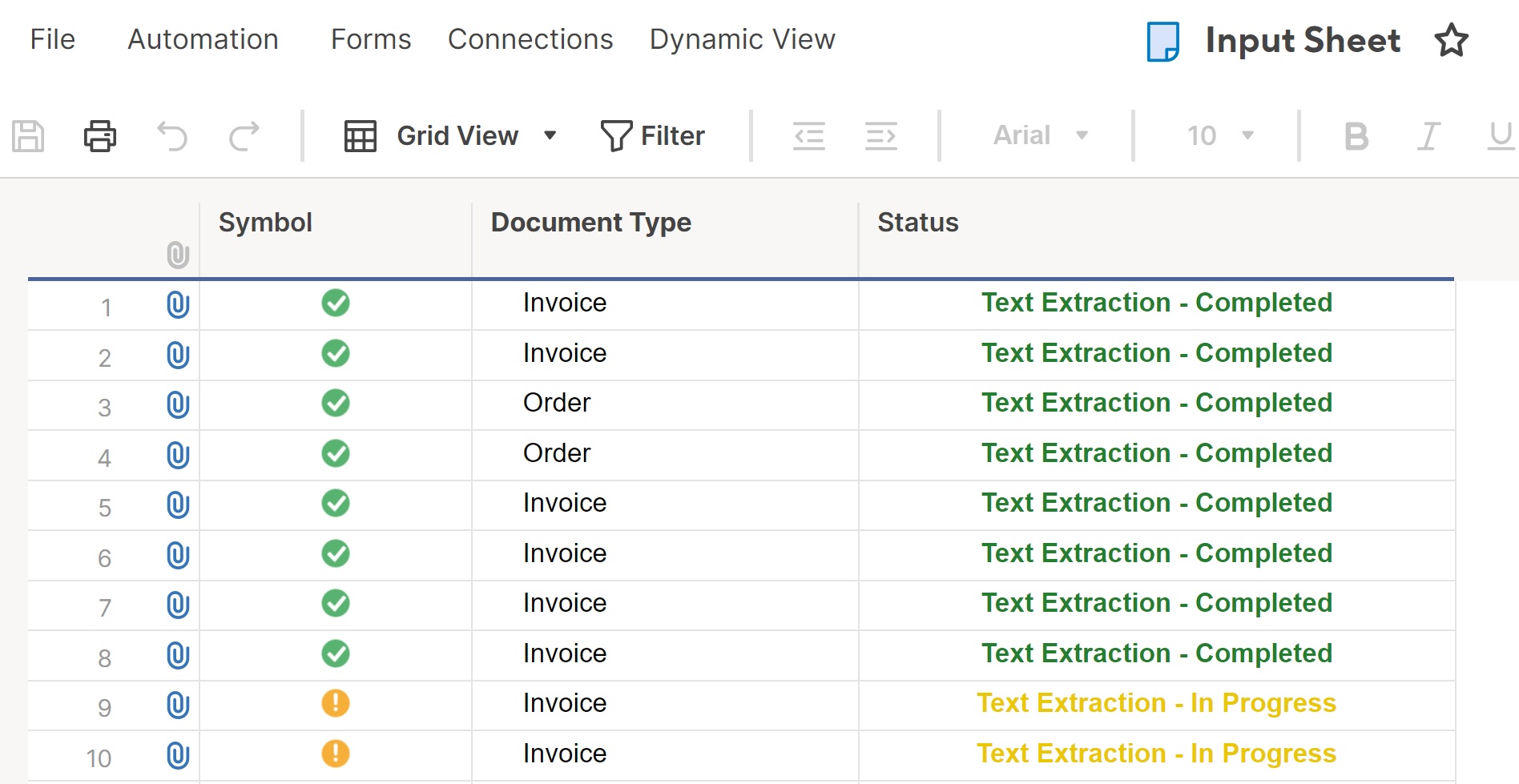
Task: Select row 1 Text Extraction - Completed status
Action: pyautogui.click(x=1157, y=304)
